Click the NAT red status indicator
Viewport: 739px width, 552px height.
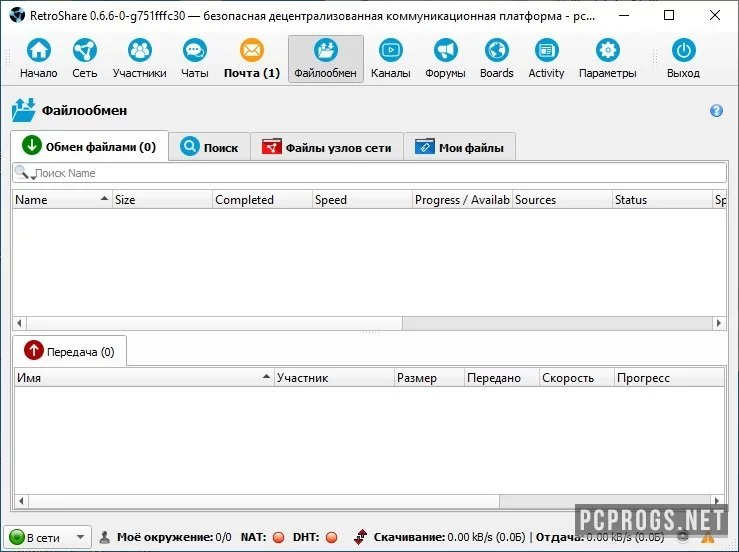(x=279, y=537)
